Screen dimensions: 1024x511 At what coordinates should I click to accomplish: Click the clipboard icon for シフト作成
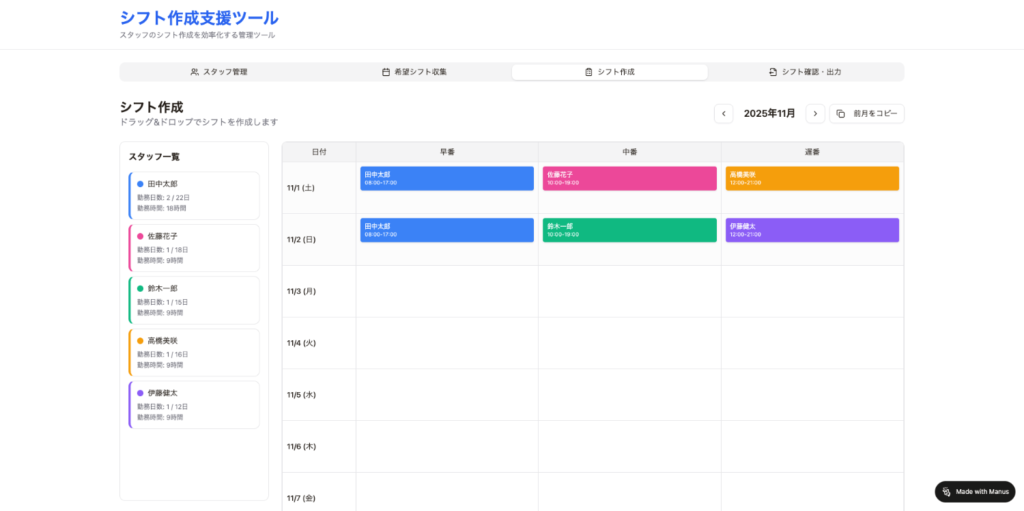click(x=588, y=72)
